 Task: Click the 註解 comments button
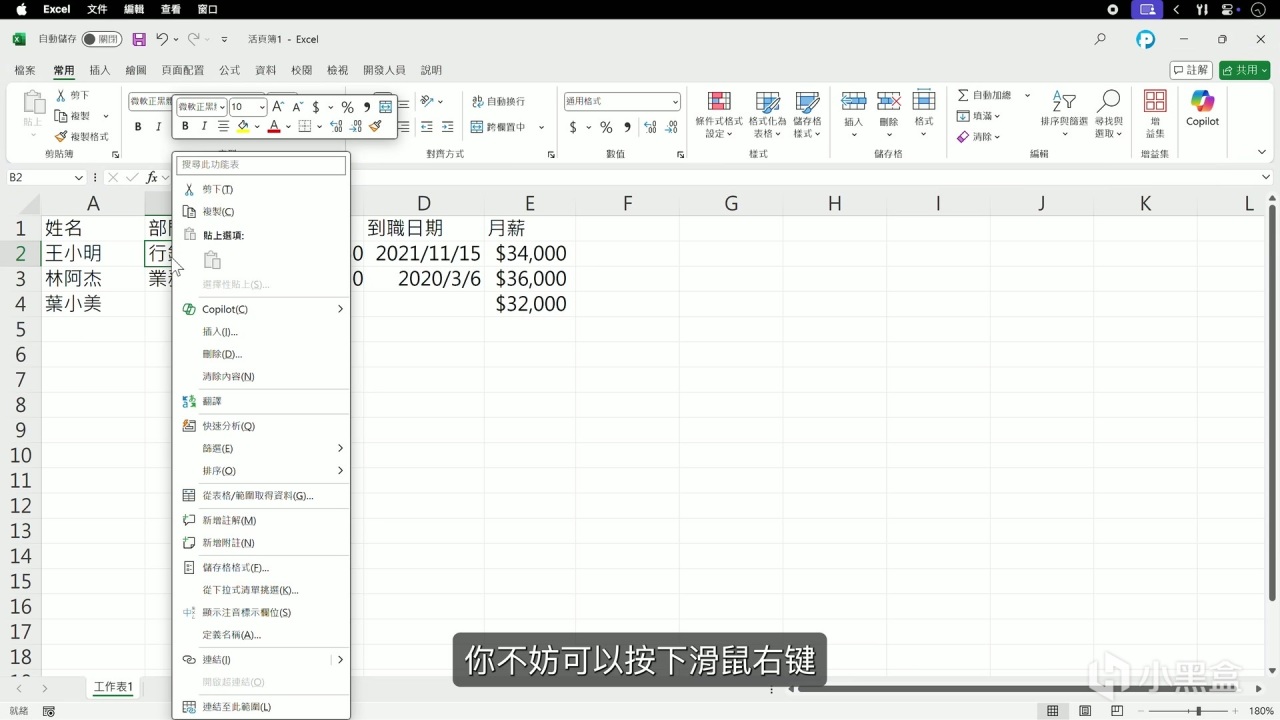(1191, 70)
